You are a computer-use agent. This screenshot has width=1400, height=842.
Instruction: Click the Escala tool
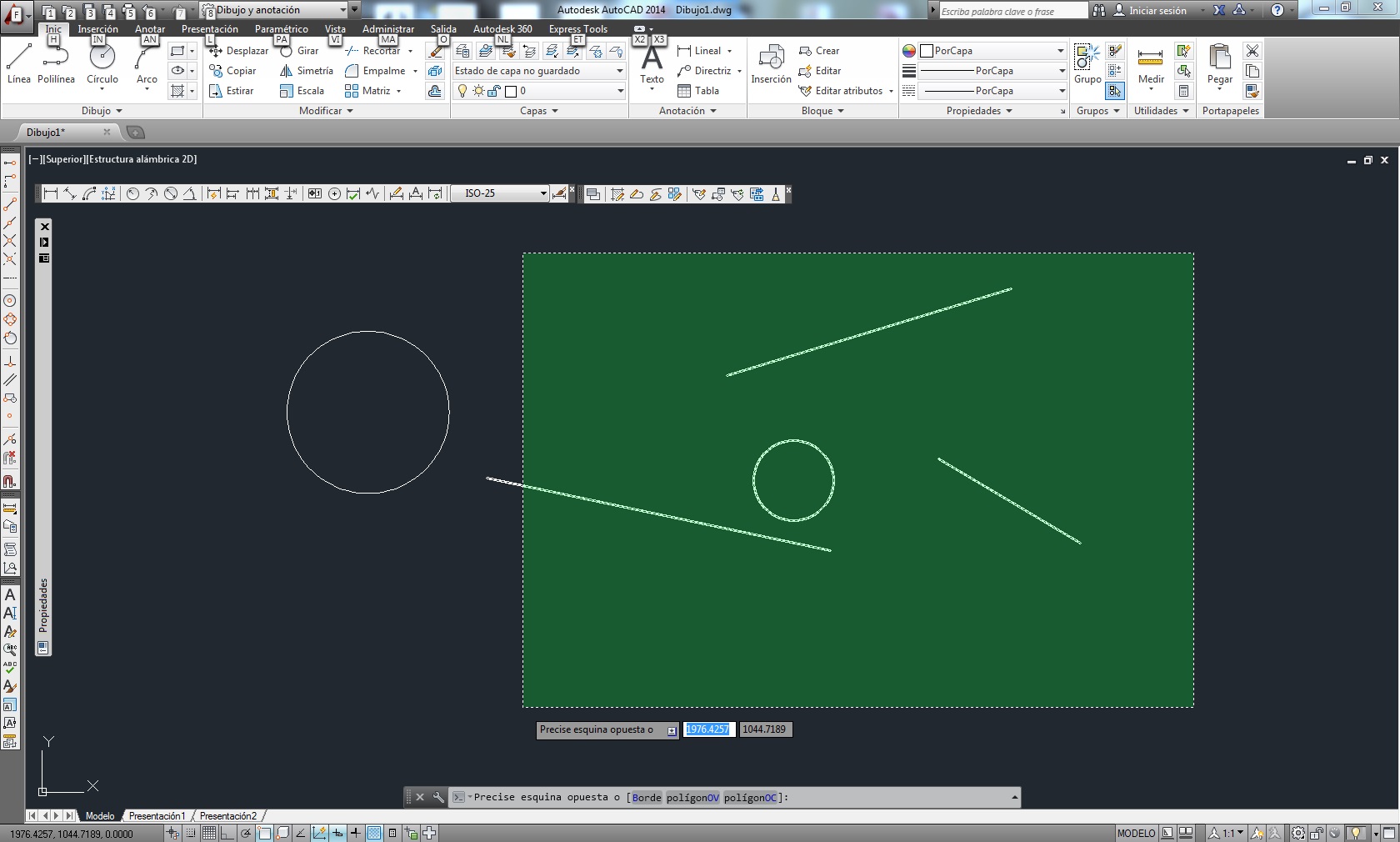302,91
